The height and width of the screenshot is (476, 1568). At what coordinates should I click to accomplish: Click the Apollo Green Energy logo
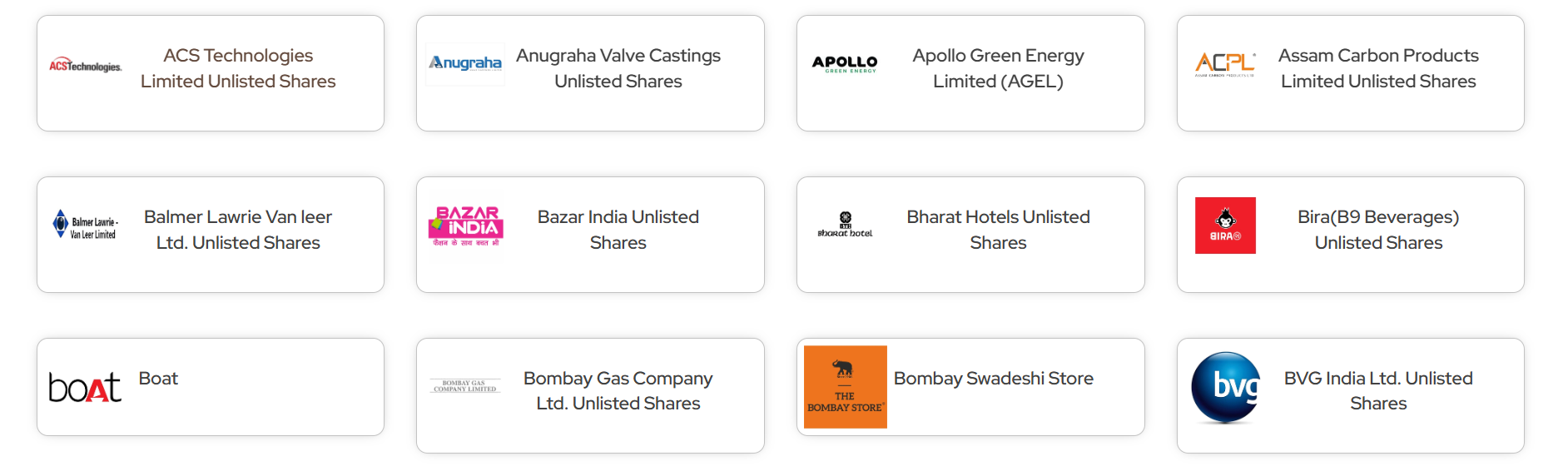tap(845, 63)
